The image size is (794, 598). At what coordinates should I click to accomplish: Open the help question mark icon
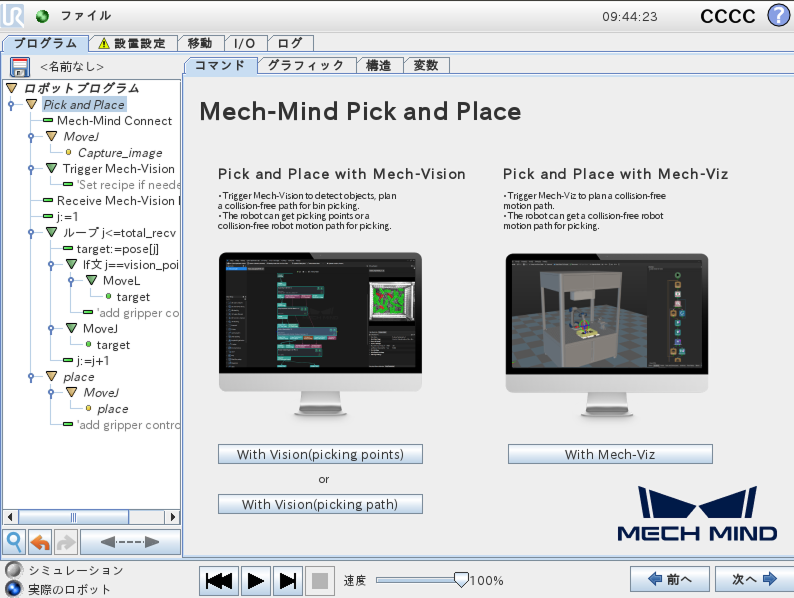click(779, 15)
